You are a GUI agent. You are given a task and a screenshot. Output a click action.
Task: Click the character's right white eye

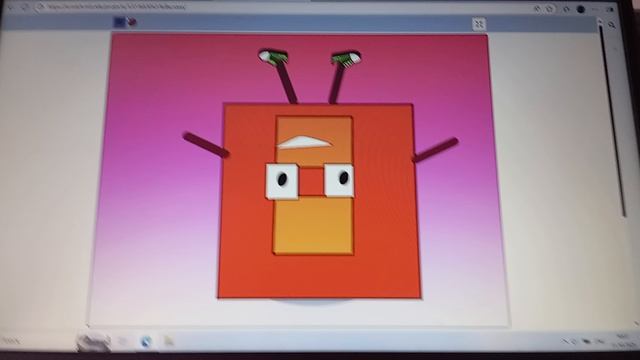pyautogui.click(x=340, y=180)
